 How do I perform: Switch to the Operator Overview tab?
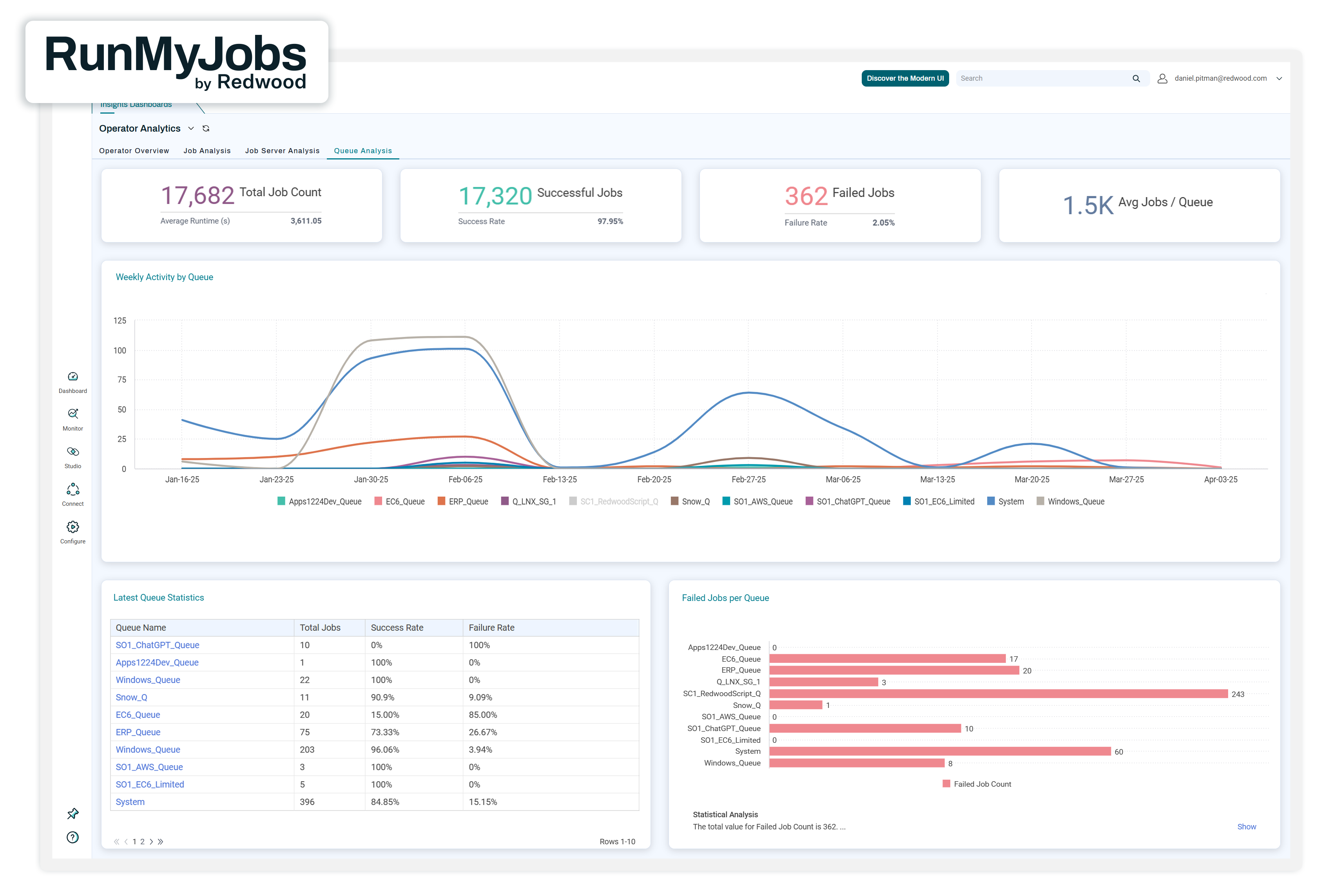point(134,151)
